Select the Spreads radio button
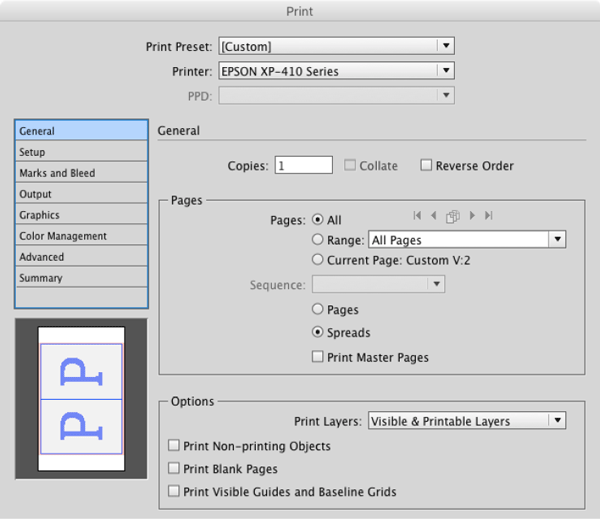The height and width of the screenshot is (519, 600). click(318, 332)
